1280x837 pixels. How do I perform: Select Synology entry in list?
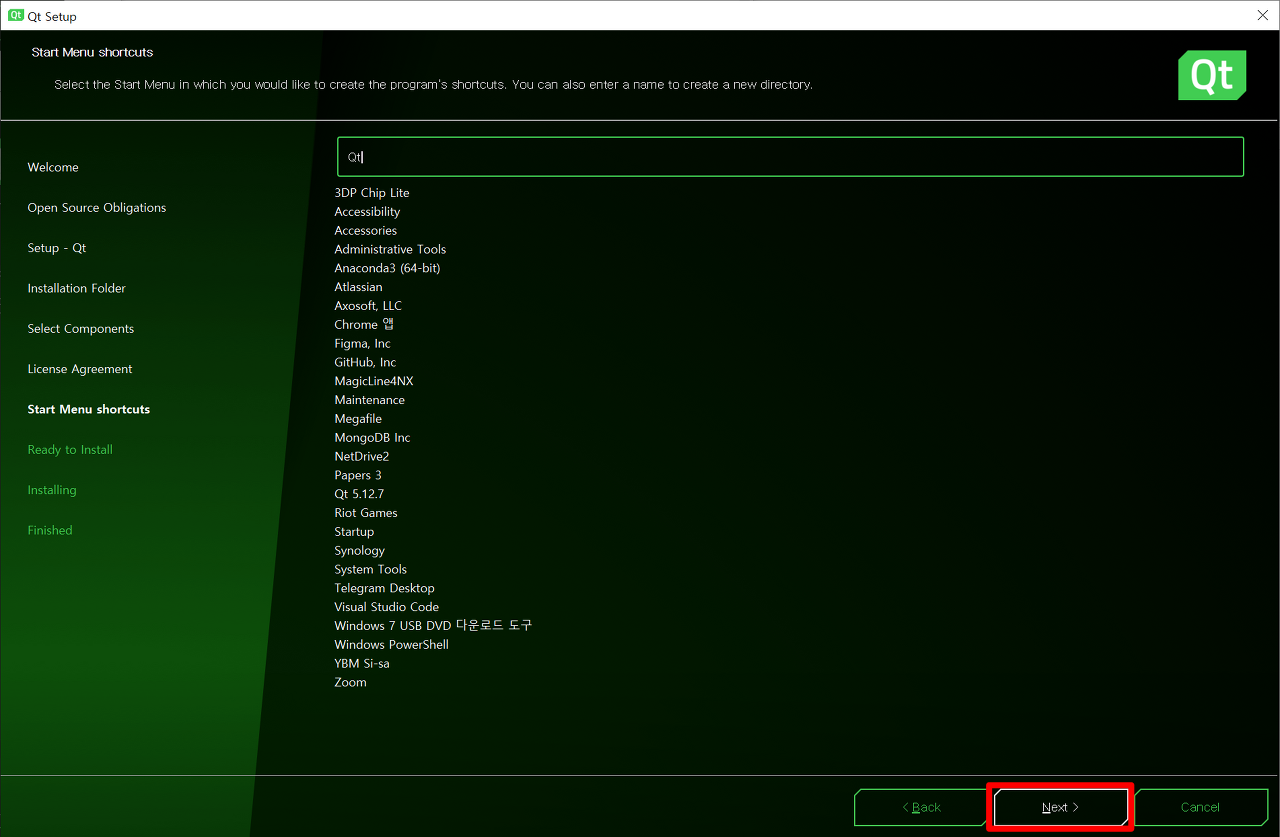(359, 551)
